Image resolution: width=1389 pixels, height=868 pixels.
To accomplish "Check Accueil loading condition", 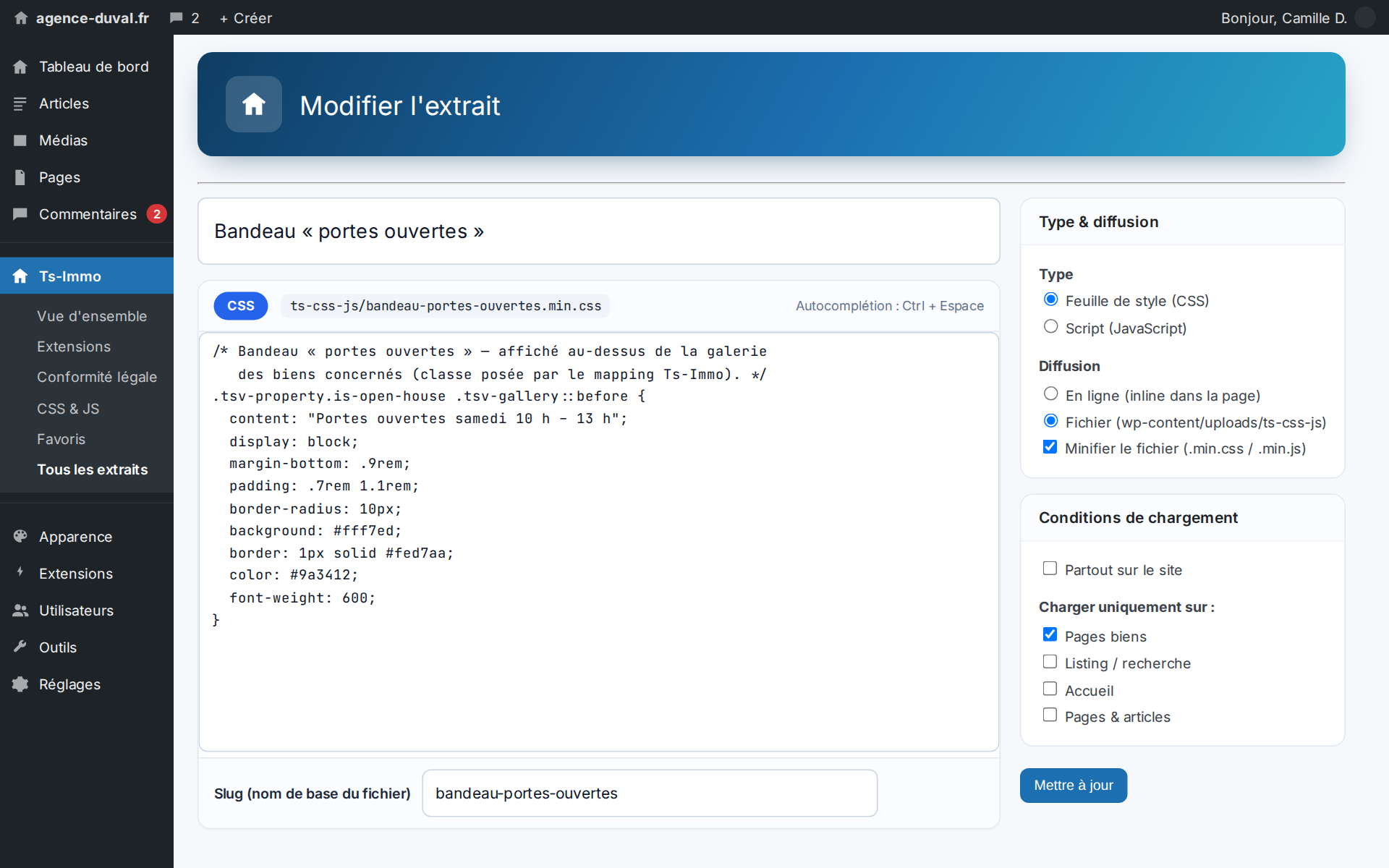I will tap(1050, 689).
